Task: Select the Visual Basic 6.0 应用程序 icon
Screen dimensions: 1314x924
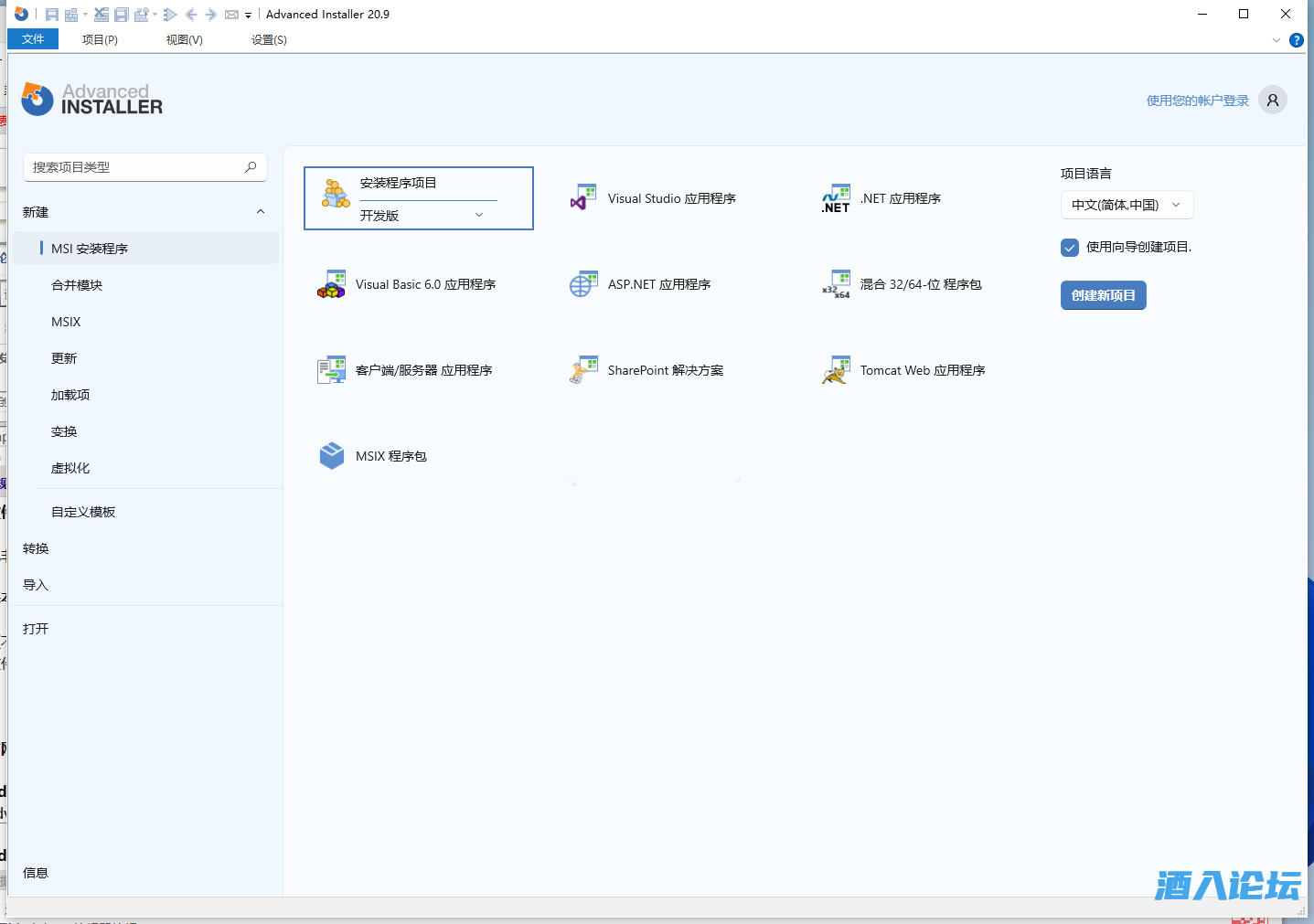Action: coord(331,284)
